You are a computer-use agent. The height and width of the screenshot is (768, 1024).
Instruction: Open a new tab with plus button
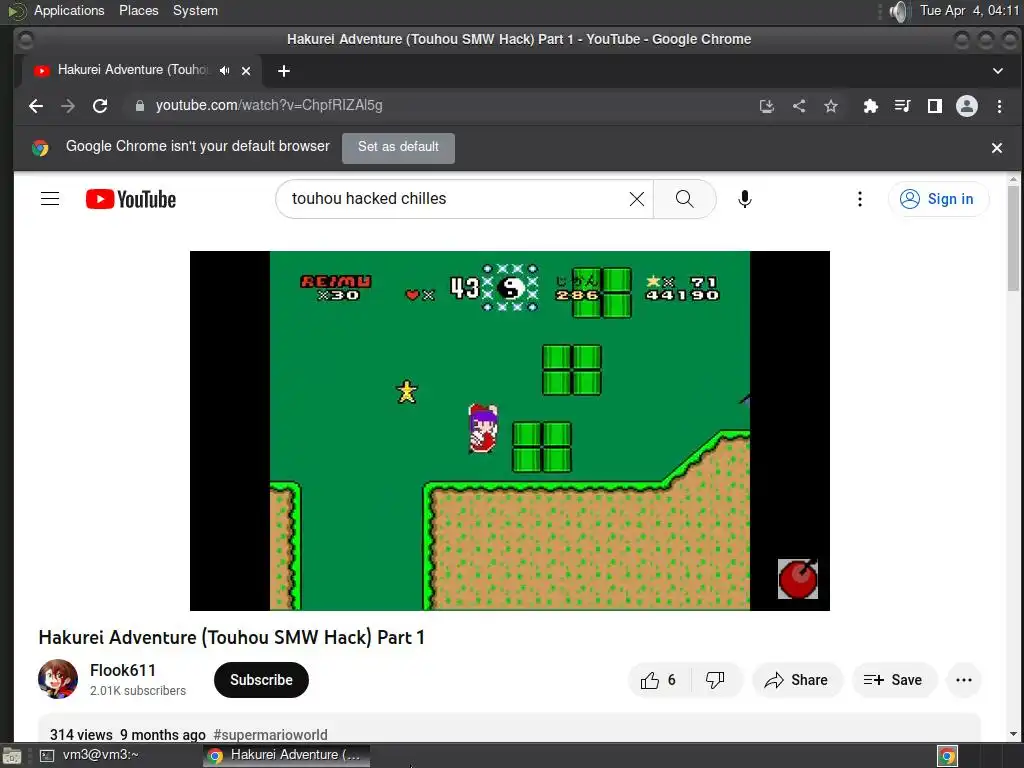(283, 71)
